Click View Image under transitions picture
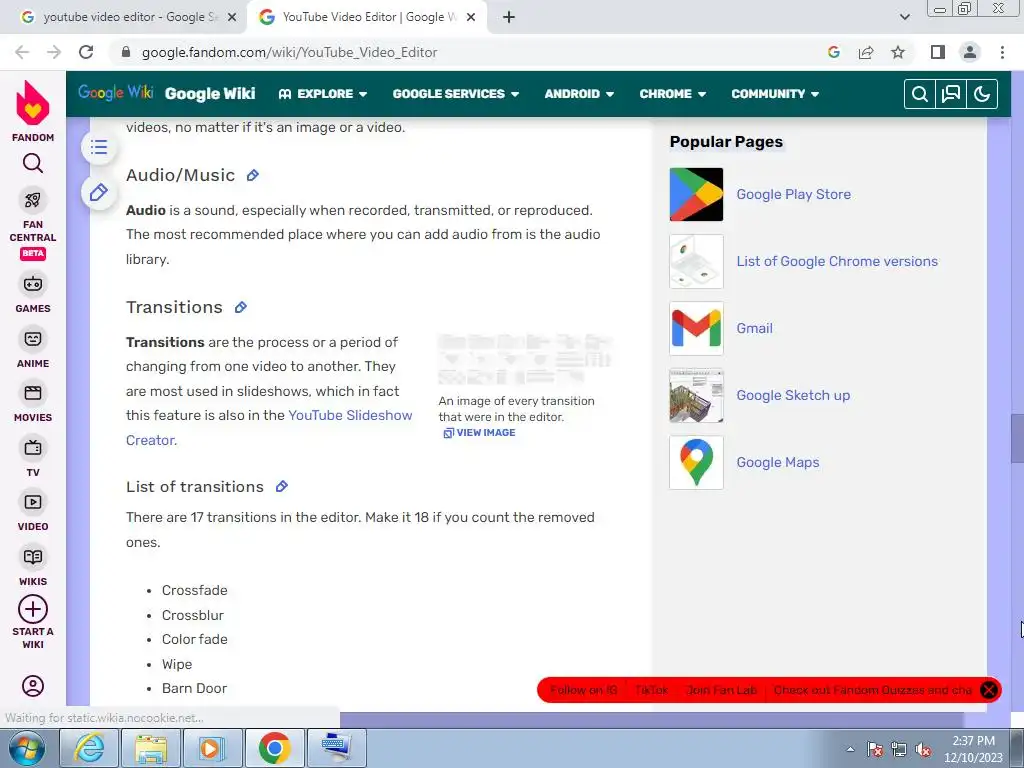Viewport: 1024px width, 768px height. point(479,432)
